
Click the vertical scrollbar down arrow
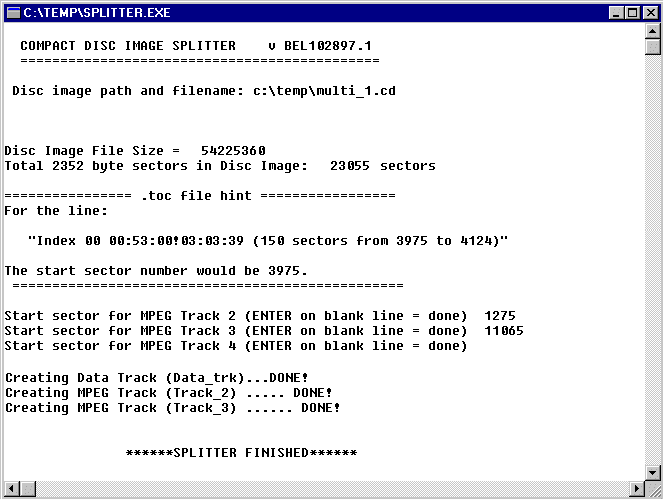pos(652,473)
